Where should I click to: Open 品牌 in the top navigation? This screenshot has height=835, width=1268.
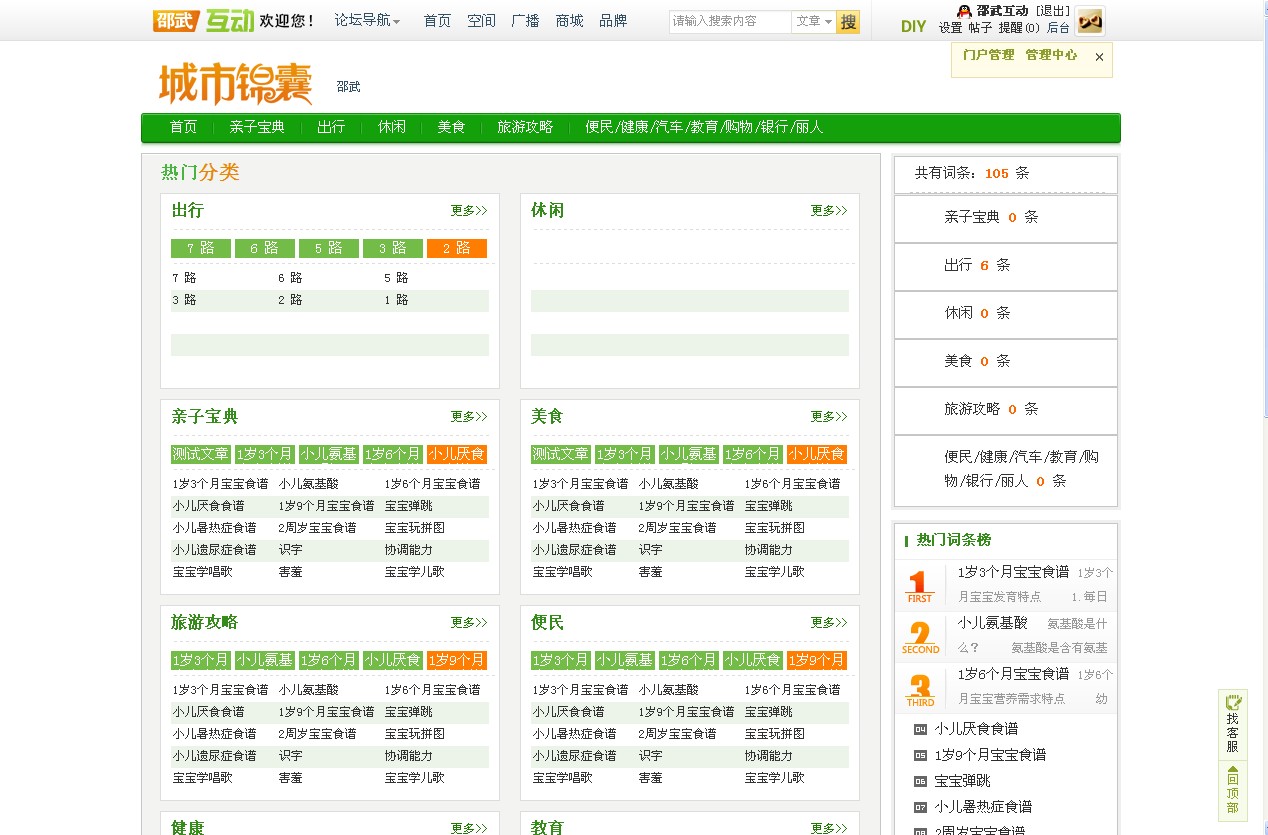pyautogui.click(x=613, y=20)
